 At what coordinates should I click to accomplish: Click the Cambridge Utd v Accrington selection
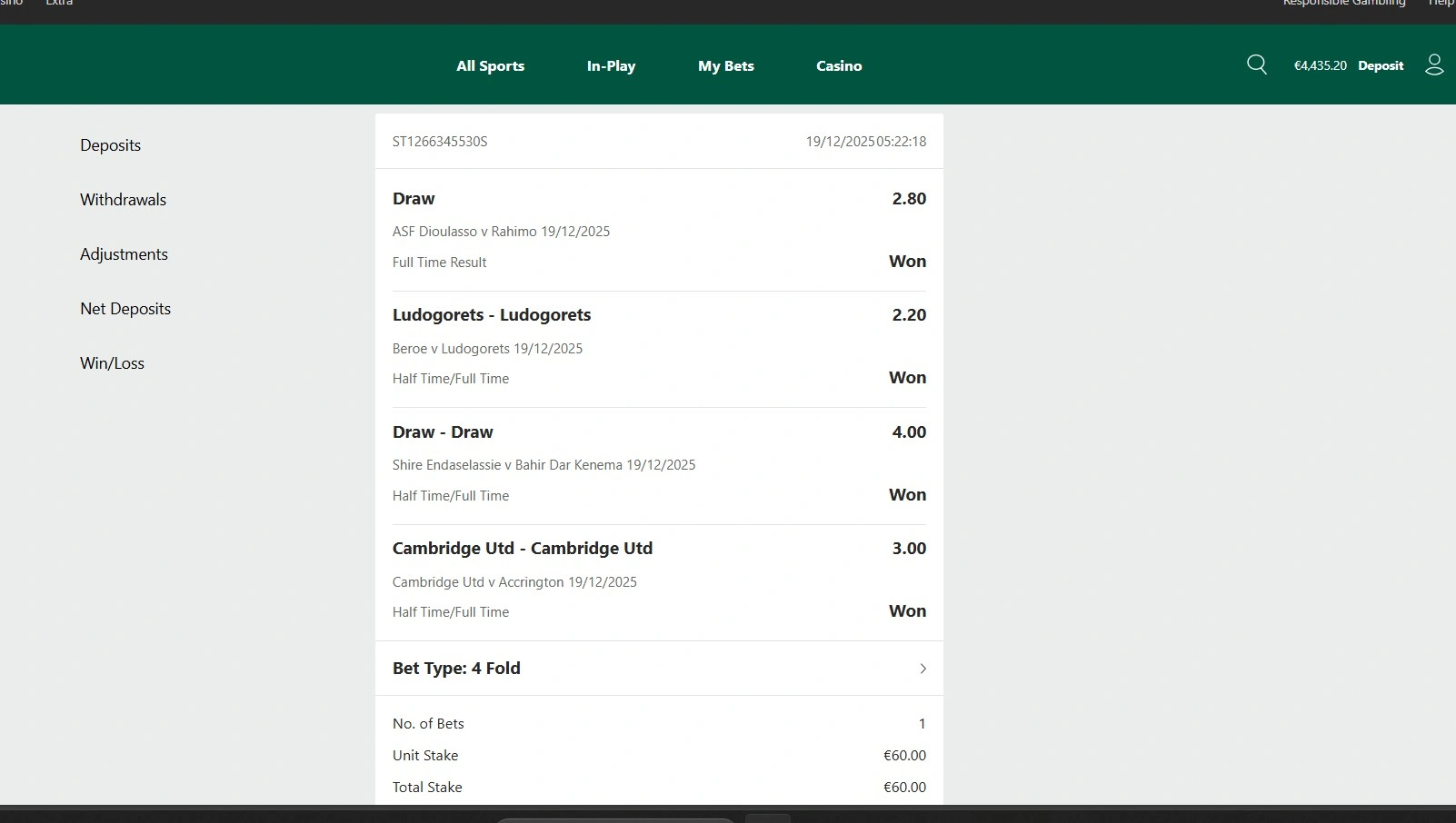514,582
